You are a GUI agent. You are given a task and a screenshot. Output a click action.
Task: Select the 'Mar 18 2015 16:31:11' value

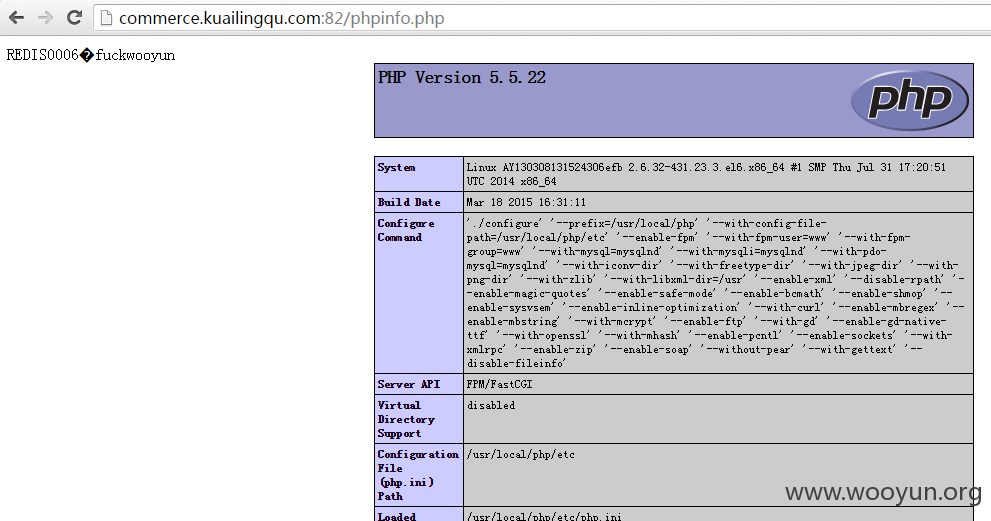[526, 202]
